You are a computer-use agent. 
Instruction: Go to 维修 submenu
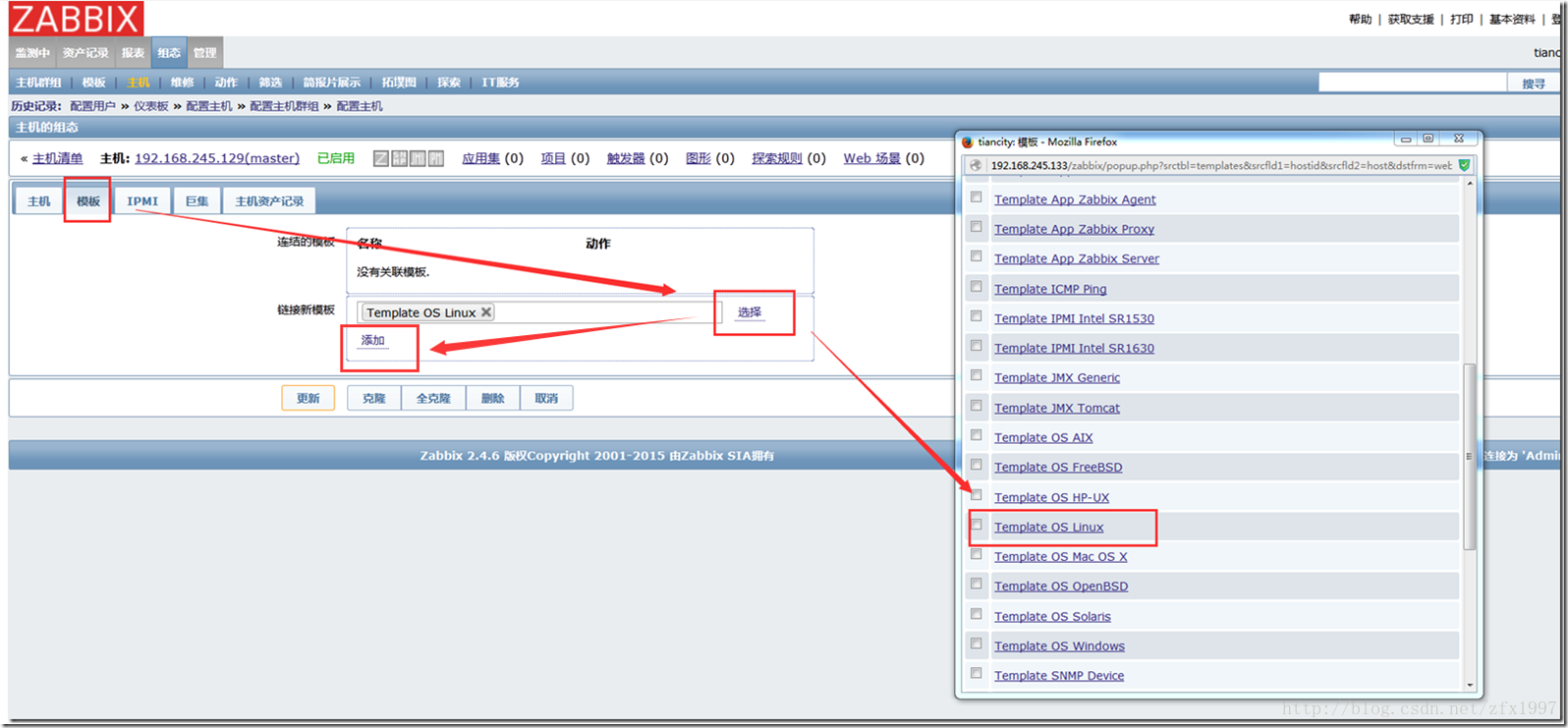[182, 83]
